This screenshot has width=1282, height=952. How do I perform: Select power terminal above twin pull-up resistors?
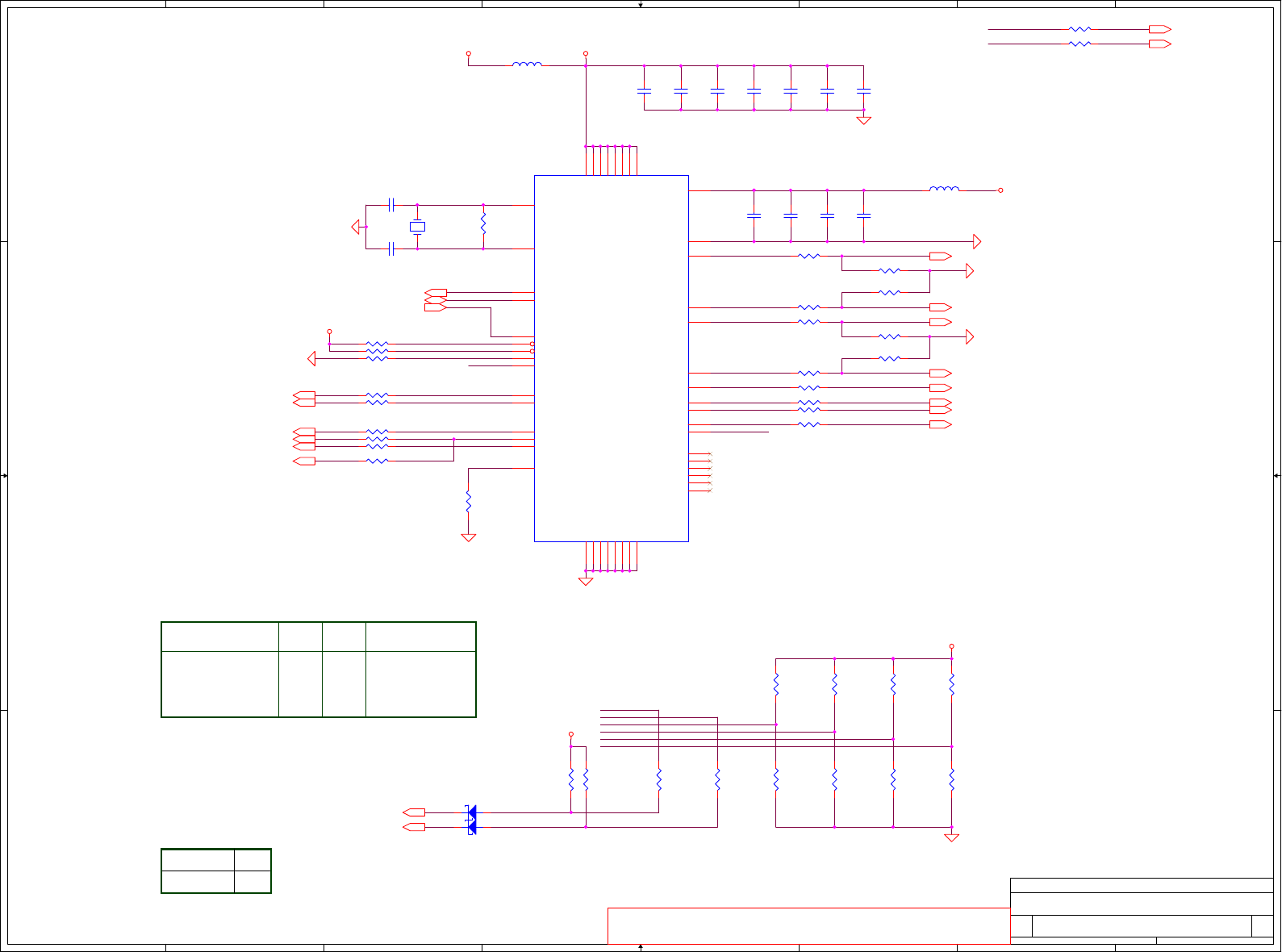pyautogui.click(x=571, y=734)
